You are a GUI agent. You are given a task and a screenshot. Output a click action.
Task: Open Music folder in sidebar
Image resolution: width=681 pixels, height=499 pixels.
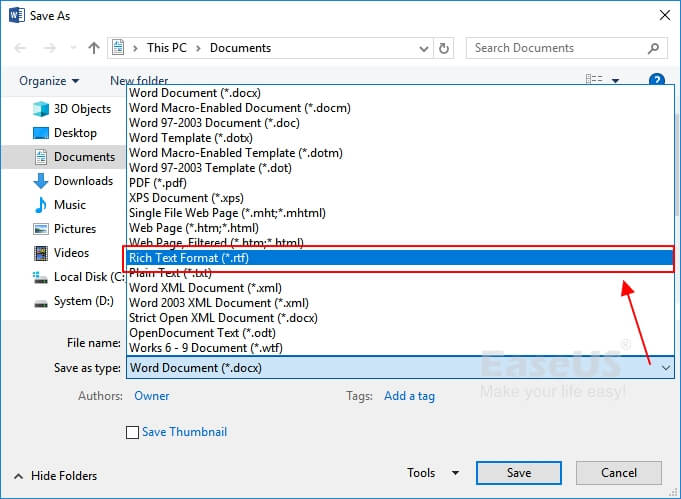point(69,205)
